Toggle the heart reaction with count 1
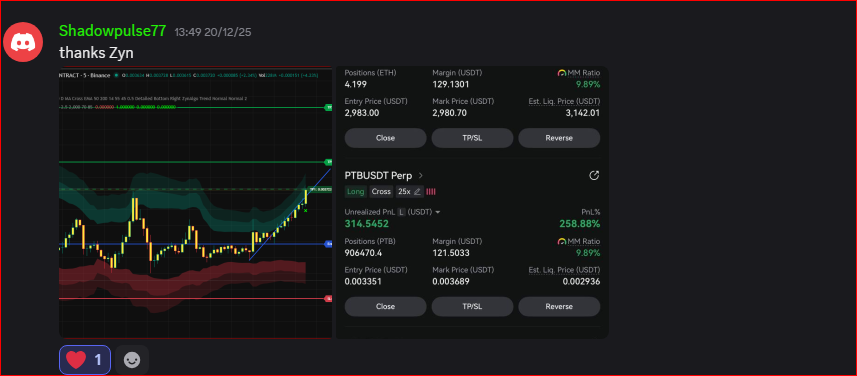The image size is (857, 376). pyautogui.click(x=85, y=360)
